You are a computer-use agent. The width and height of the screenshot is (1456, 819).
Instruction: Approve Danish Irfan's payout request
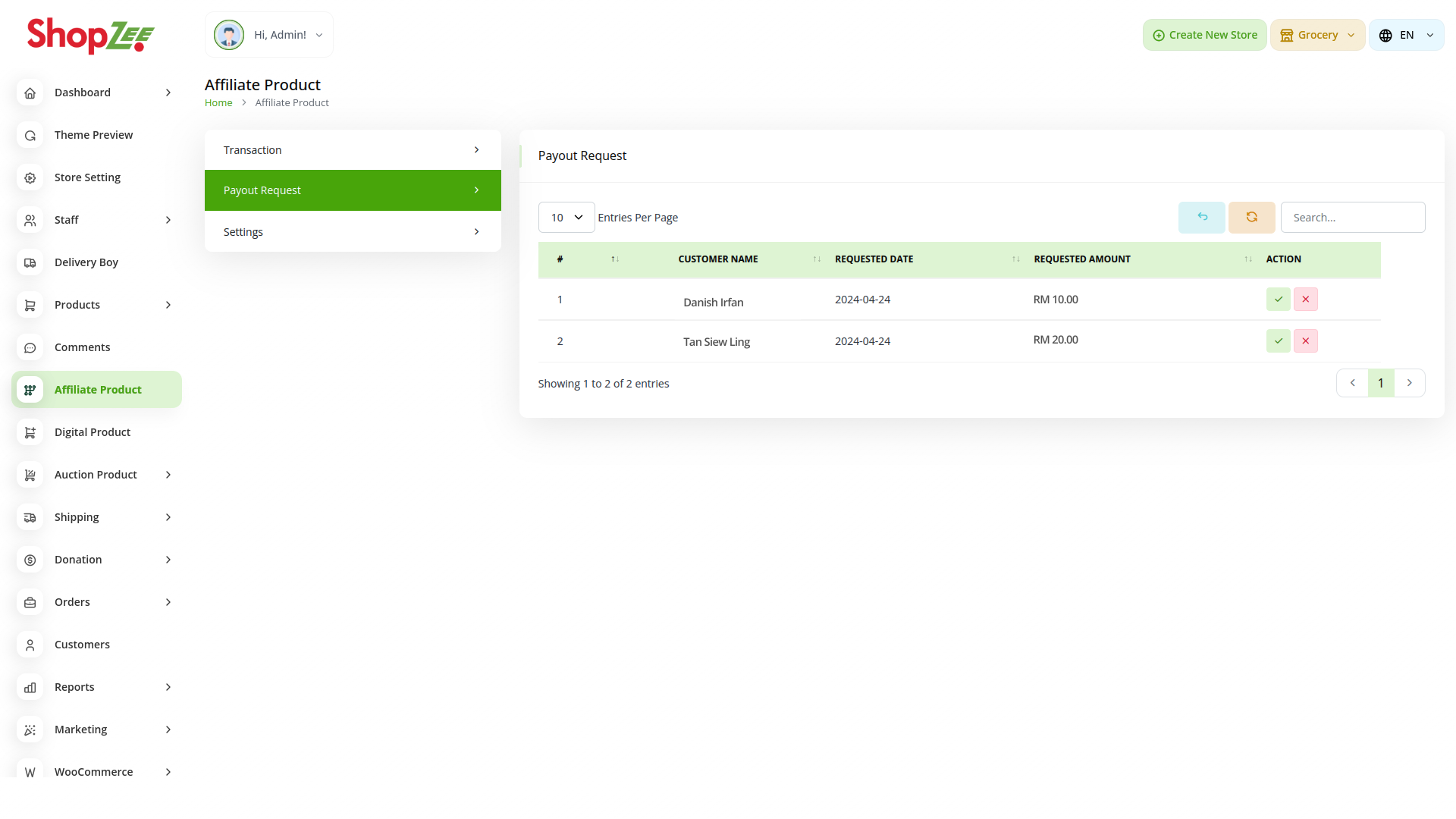tap(1278, 299)
